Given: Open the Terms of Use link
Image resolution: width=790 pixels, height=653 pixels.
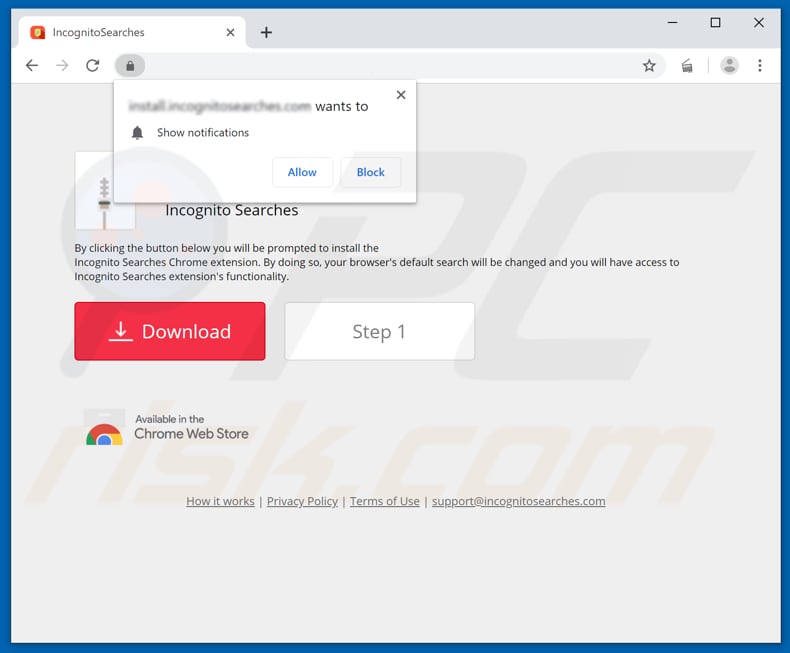Looking at the screenshot, I should (x=385, y=501).
